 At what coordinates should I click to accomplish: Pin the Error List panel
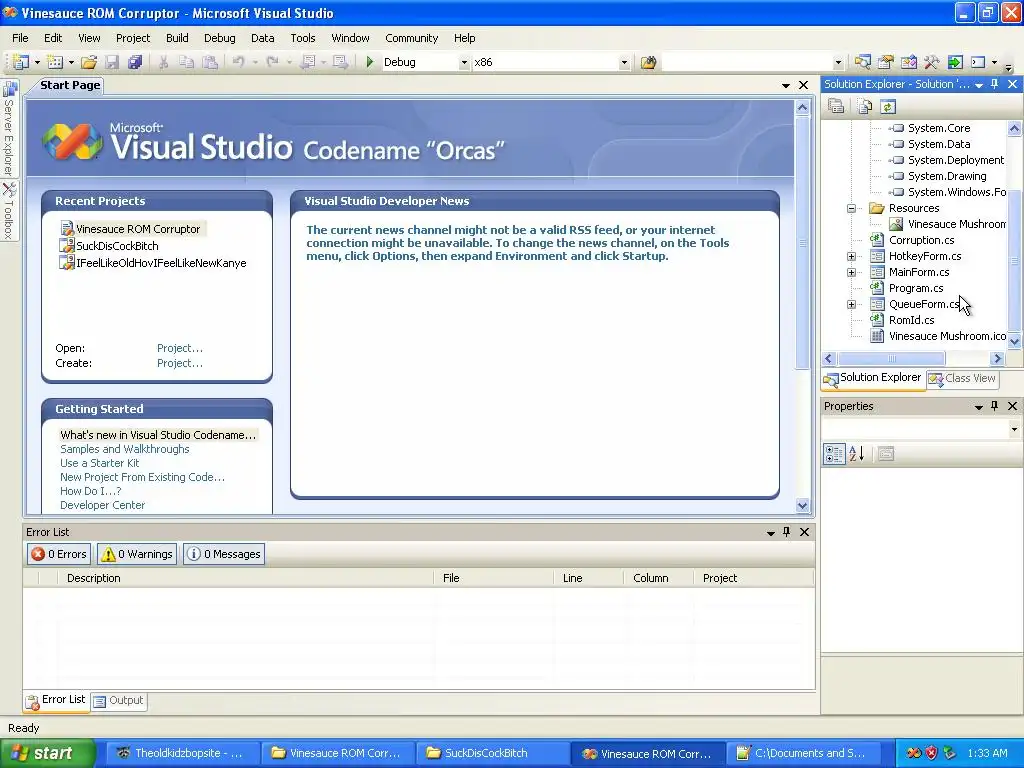786,532
